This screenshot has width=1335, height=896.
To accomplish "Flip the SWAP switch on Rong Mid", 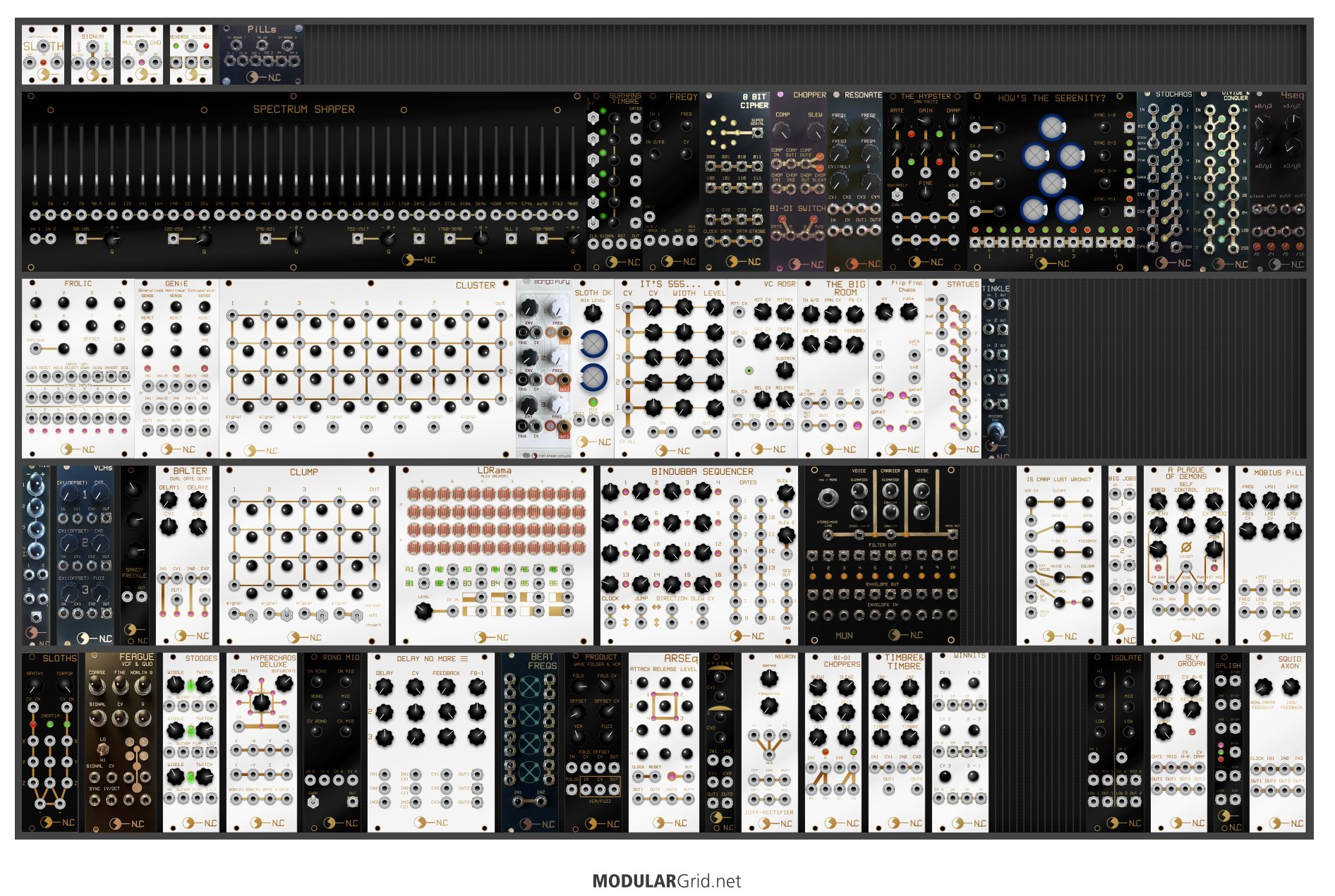I will 313,802.
